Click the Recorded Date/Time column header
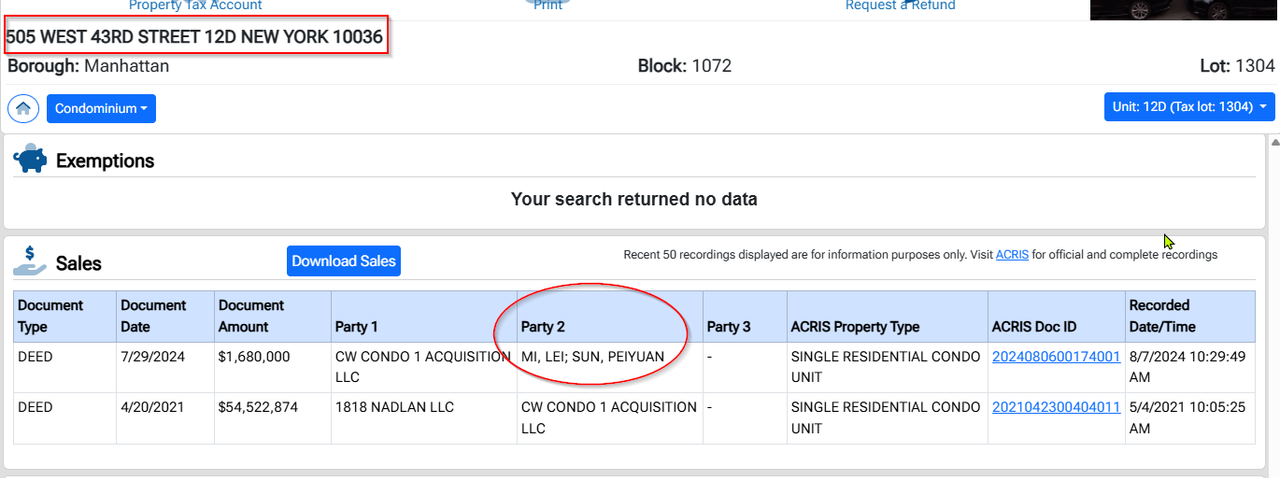 click(1161, 316)
